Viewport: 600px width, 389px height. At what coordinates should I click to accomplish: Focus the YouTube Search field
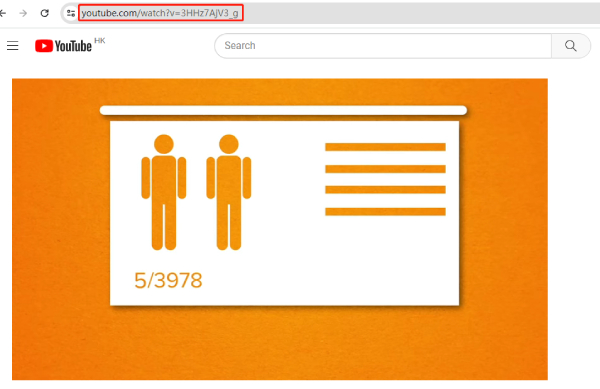point(383,46)
